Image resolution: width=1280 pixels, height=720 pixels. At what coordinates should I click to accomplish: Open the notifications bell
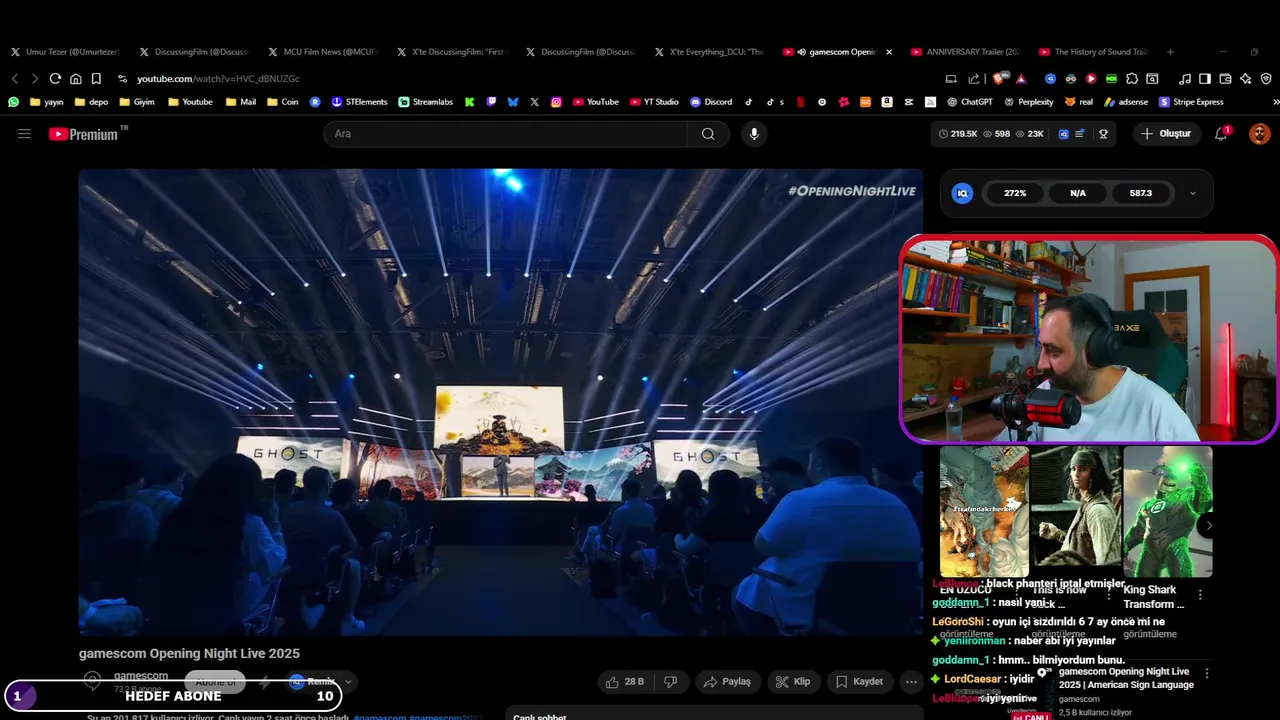pos(1221,133)
